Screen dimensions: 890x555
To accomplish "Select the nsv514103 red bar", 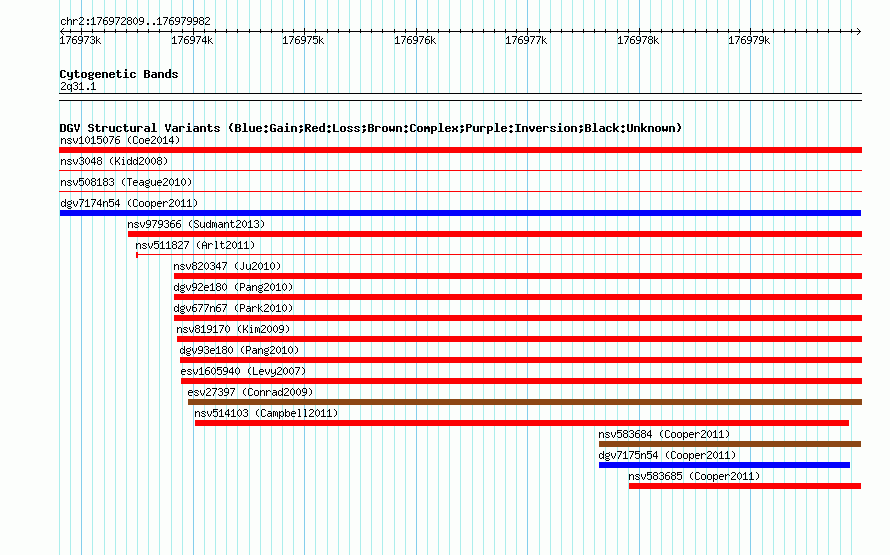I will pos(522,423).
